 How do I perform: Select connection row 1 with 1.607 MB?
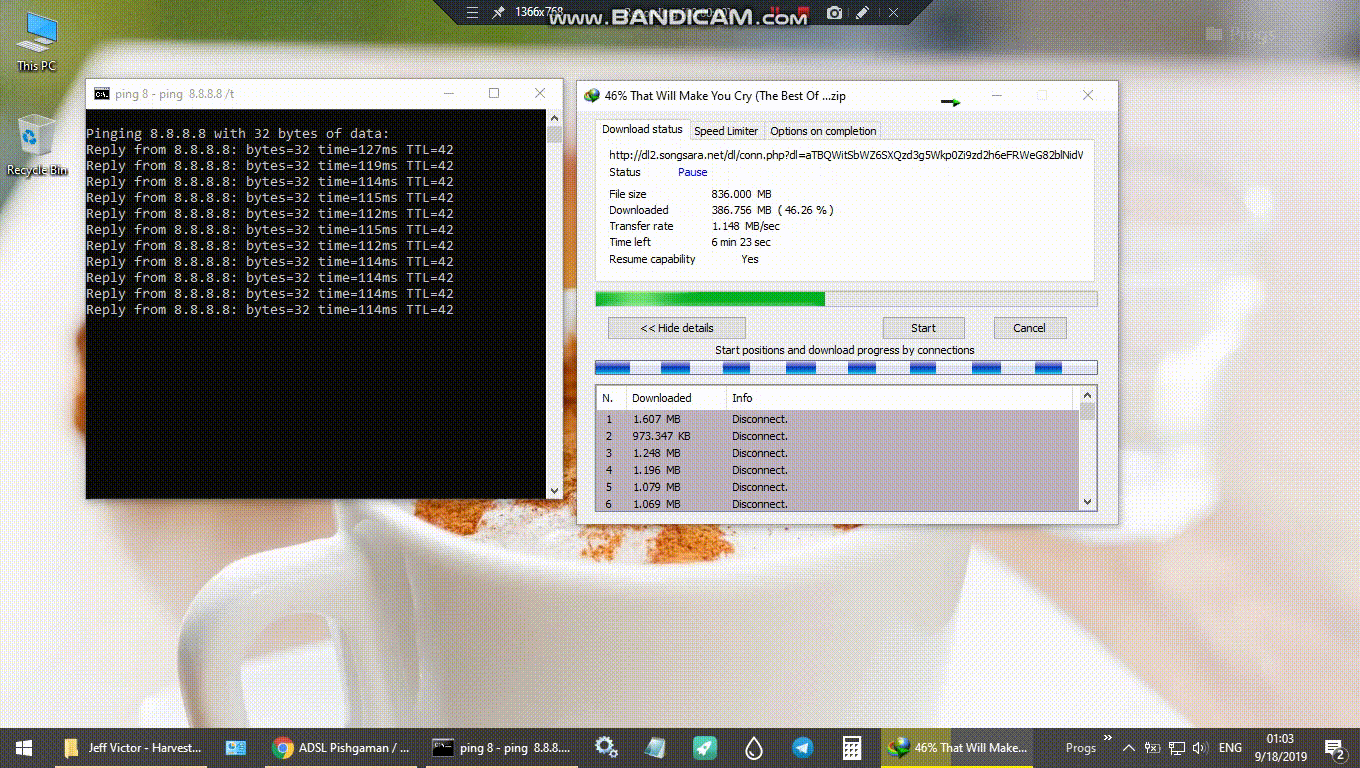click(x=837, y=420)
